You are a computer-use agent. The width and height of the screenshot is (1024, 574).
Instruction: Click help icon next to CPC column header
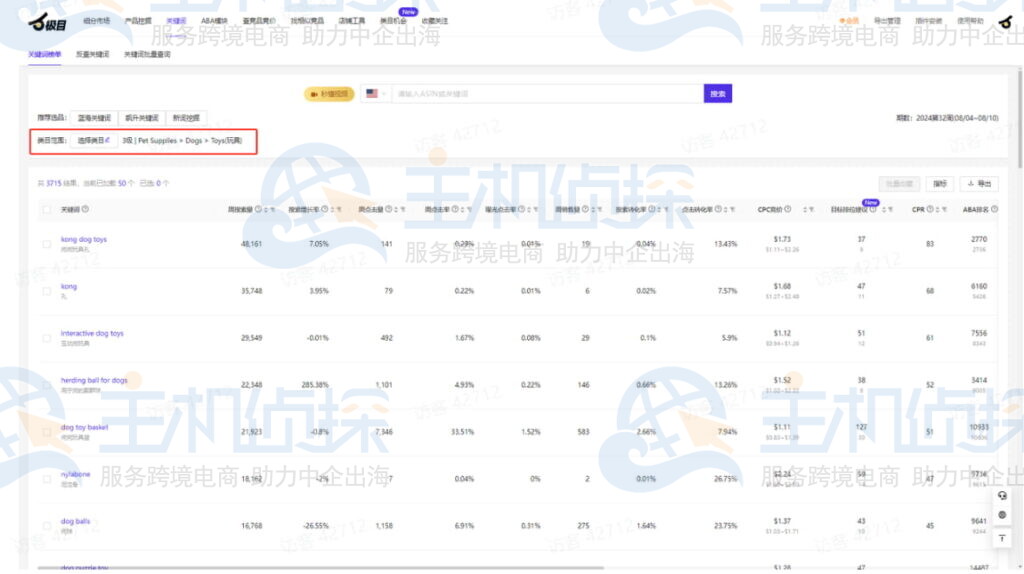[788, 210]
